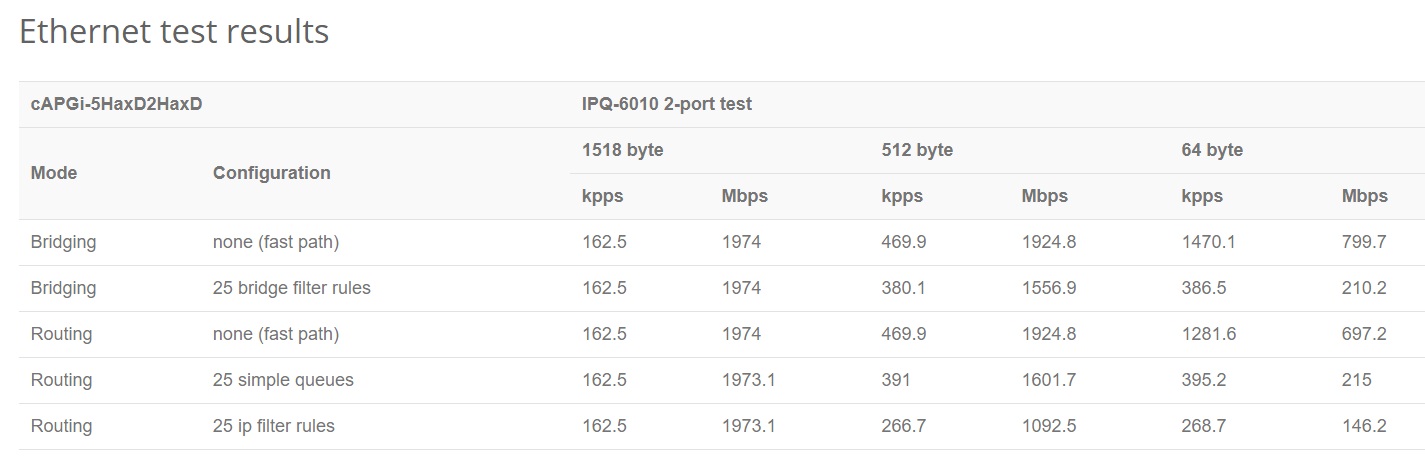Click the 799.7 Mbps value
The width and height of the screenshot is (1425, 472).
click(x=1364, y=242)
